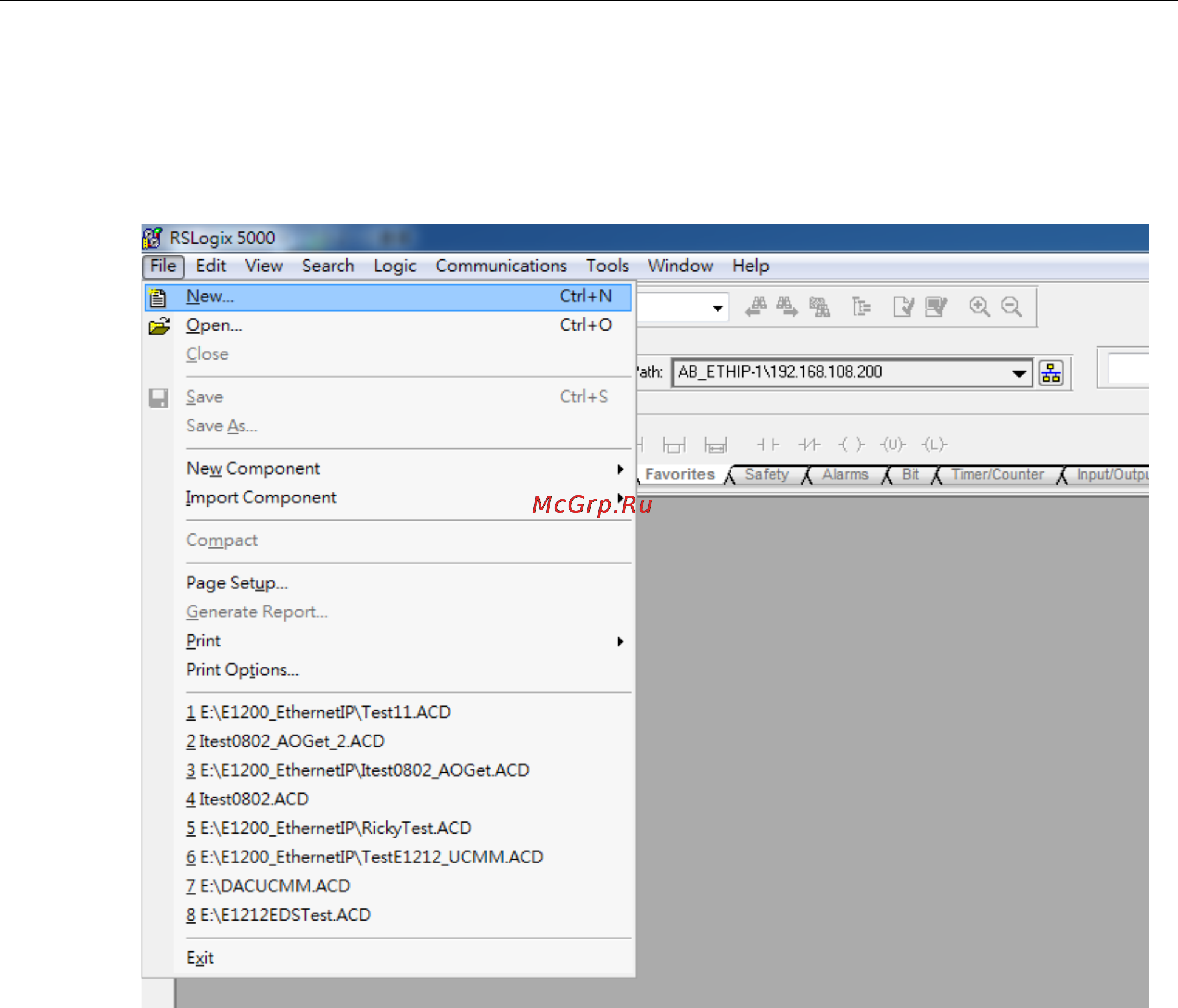Click the Find Next binoculars icon
The width and height of the screenshot is (1178, 1008).
point(787,307)
